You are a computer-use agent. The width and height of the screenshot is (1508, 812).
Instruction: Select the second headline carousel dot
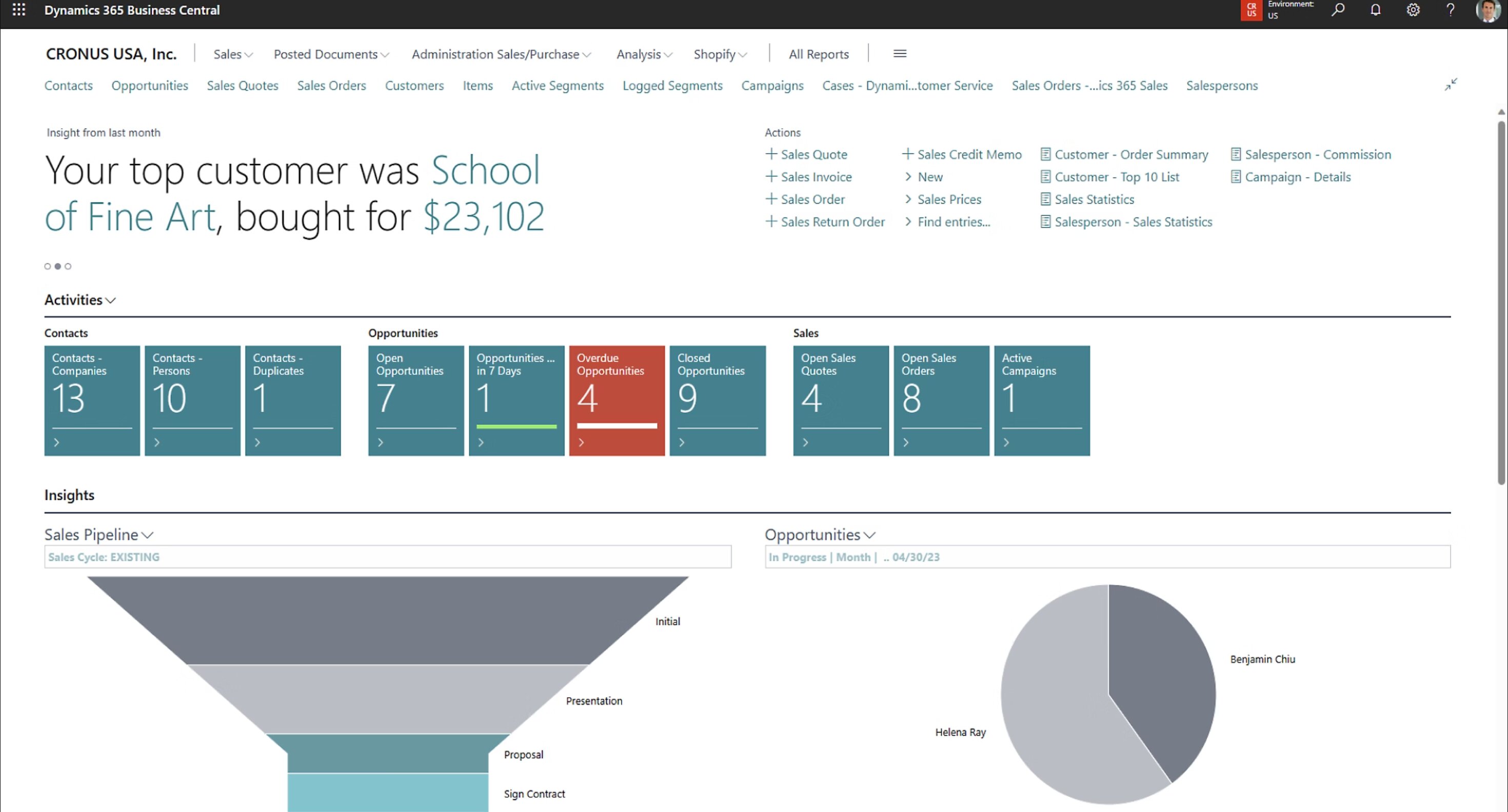[x=58, y=266]
